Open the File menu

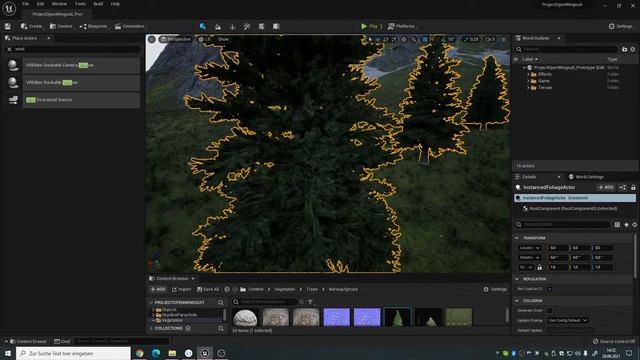(x=25, y=4)
